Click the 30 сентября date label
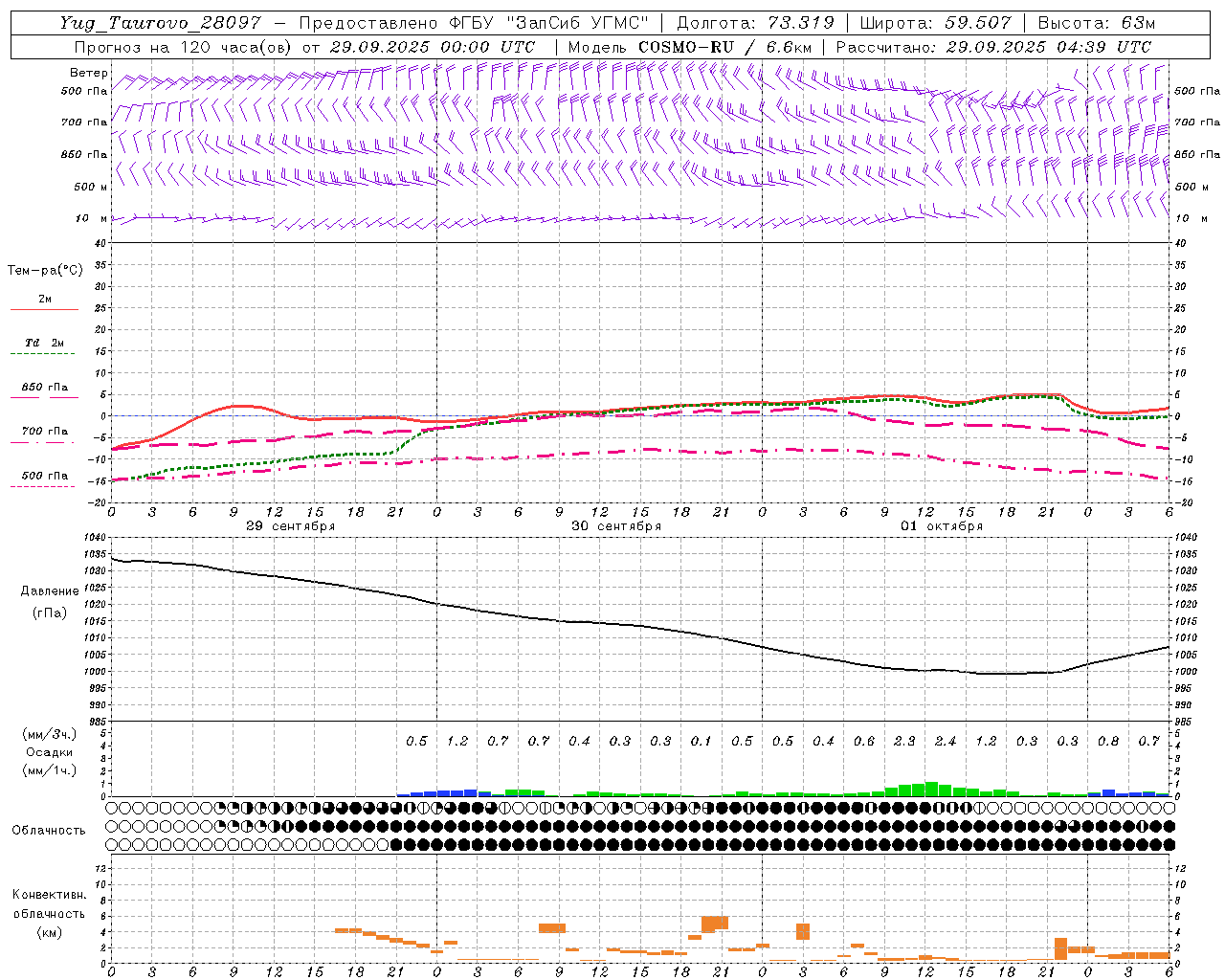 616,526
